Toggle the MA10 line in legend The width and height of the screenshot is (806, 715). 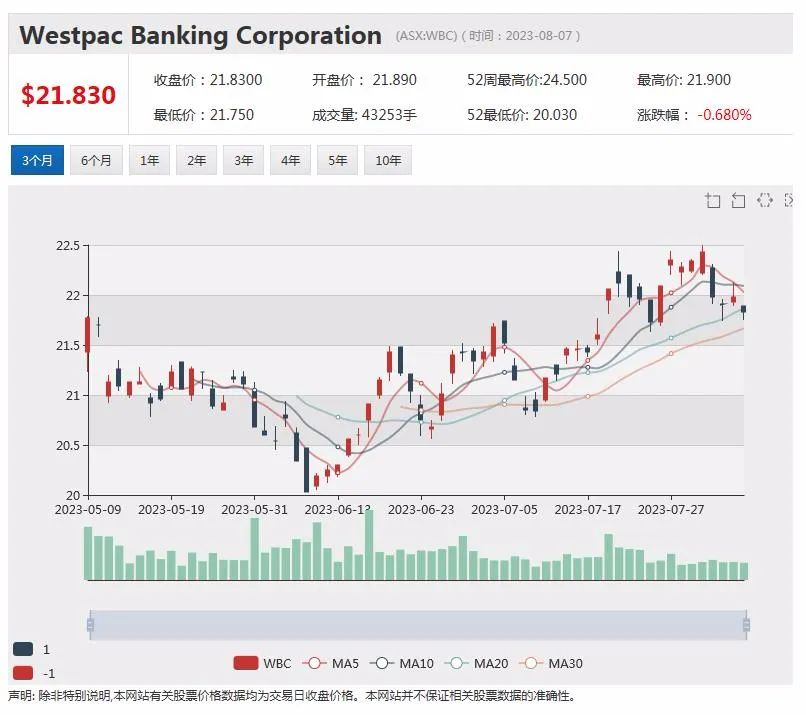(x=401, y=663)
